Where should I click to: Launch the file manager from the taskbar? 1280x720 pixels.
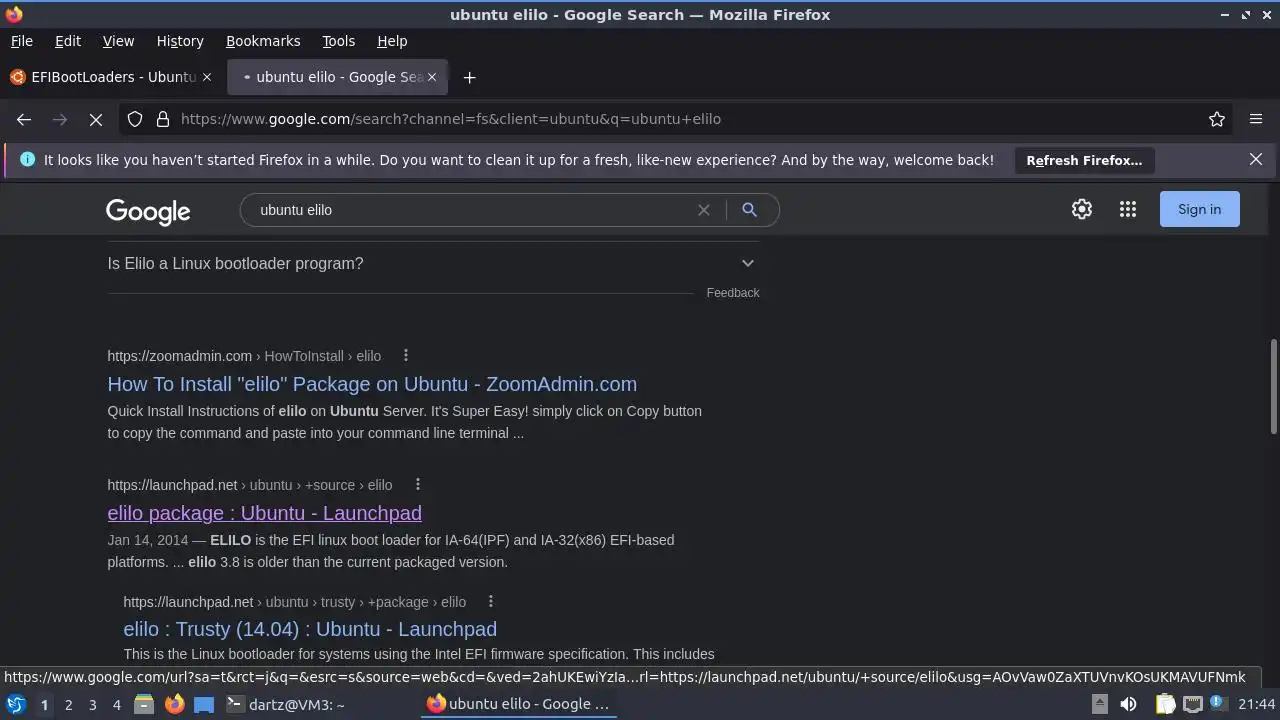144,704
